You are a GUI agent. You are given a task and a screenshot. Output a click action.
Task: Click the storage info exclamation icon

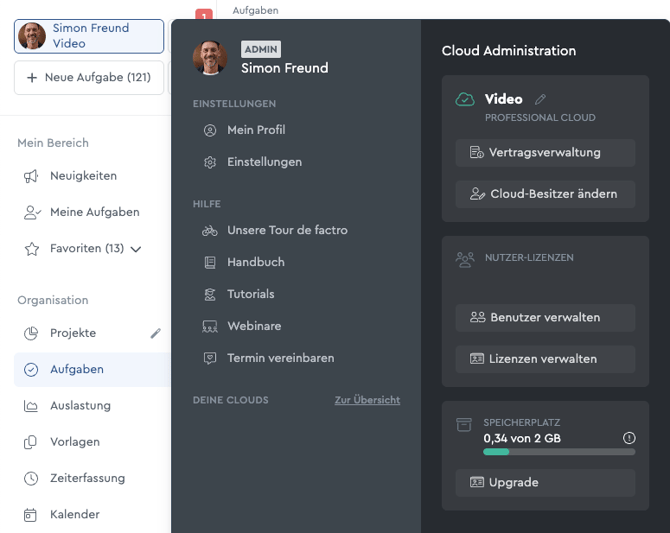[x=629, y=438]
